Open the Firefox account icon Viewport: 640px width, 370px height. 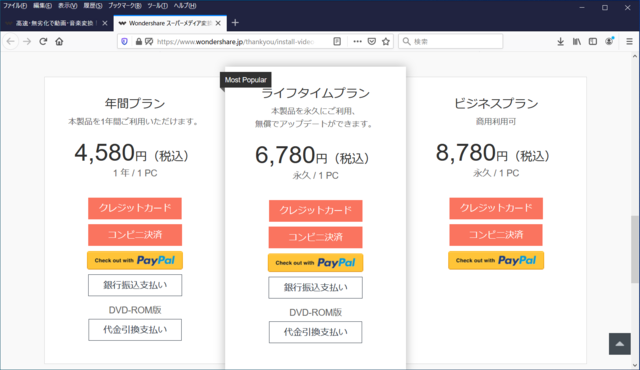[609, 41]
